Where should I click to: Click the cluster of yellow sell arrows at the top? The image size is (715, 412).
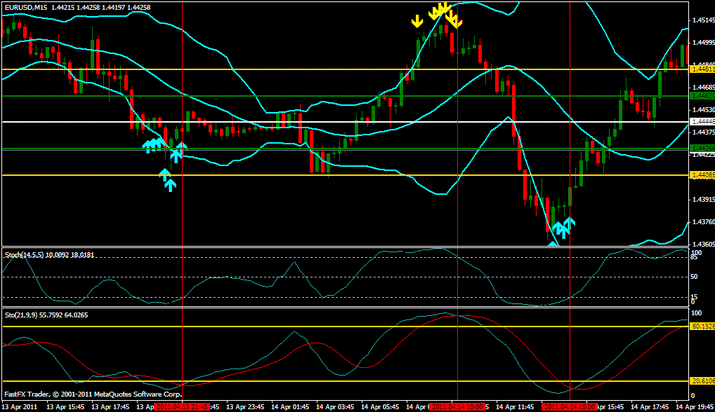click(x=438, y=14)
